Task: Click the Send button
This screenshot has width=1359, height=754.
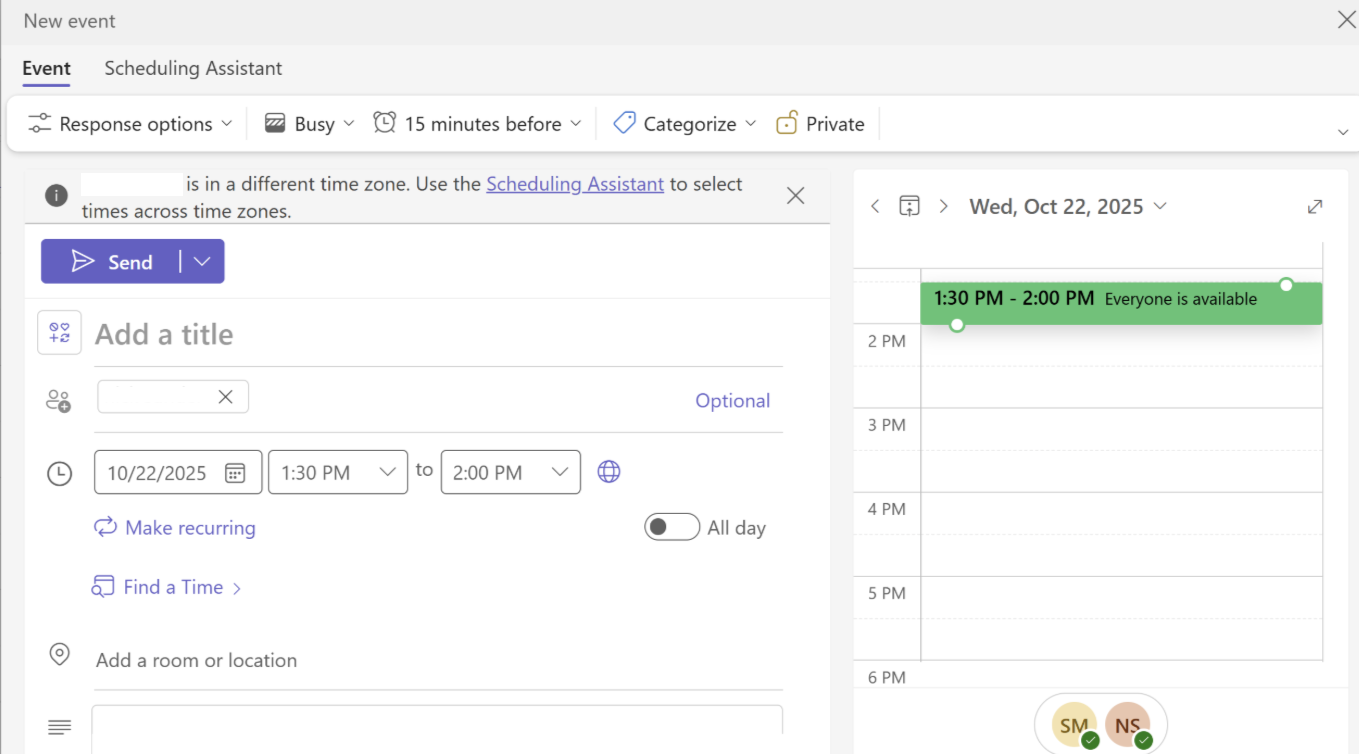Action: tap(111, 261)
